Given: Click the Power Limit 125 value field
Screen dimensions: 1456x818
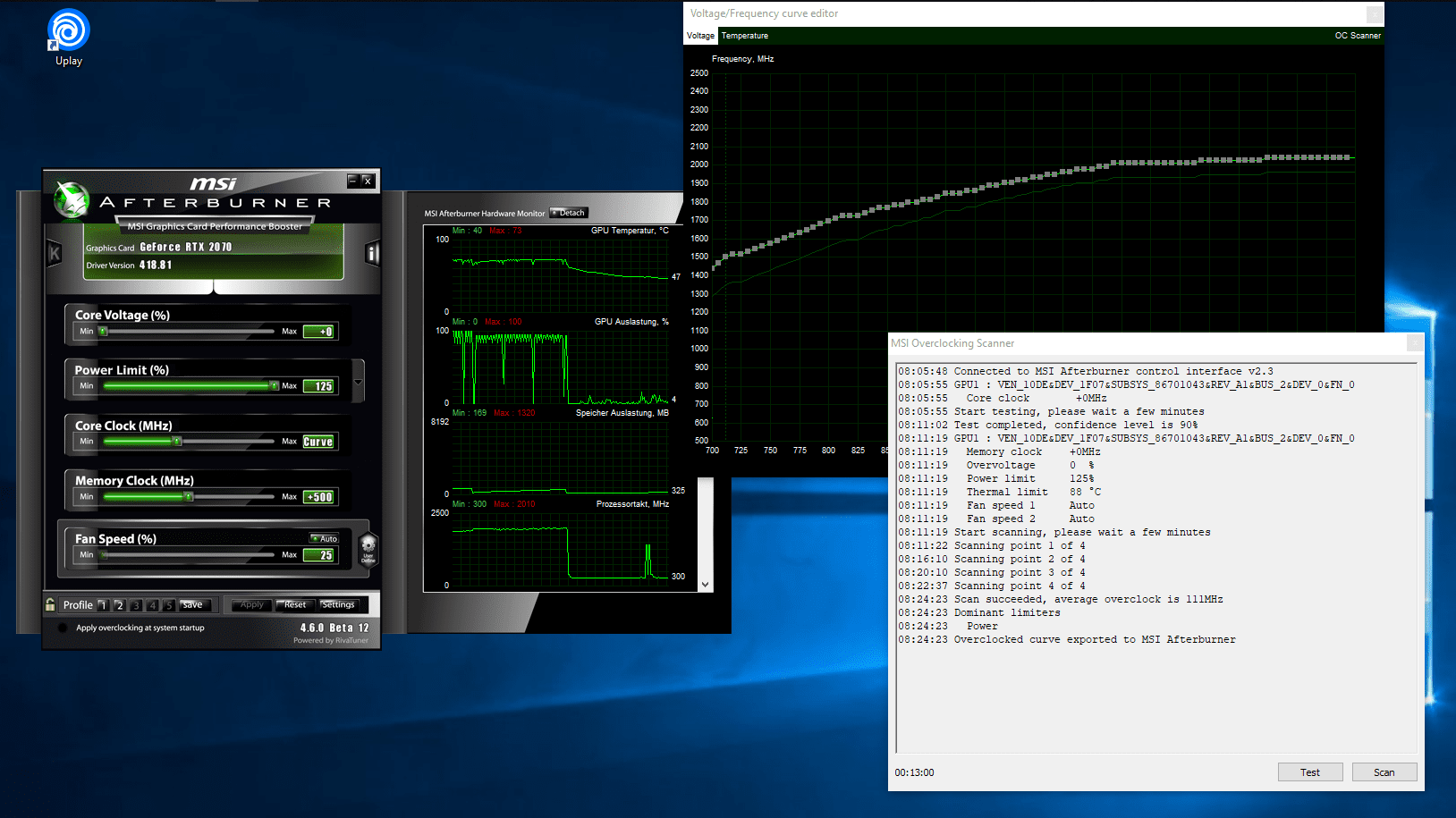Looking at the screenshot, I should pyautogui.click(x=319, y=386).
